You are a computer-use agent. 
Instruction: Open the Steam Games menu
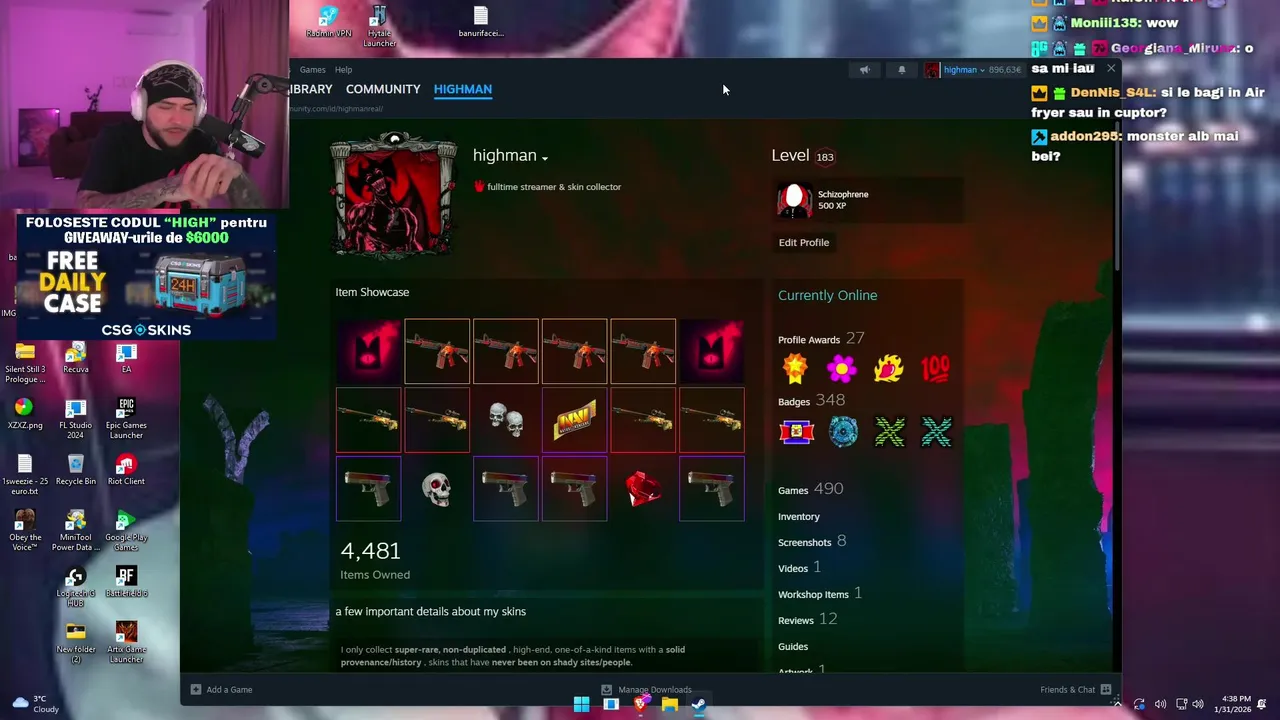click(x=312, y=70)
